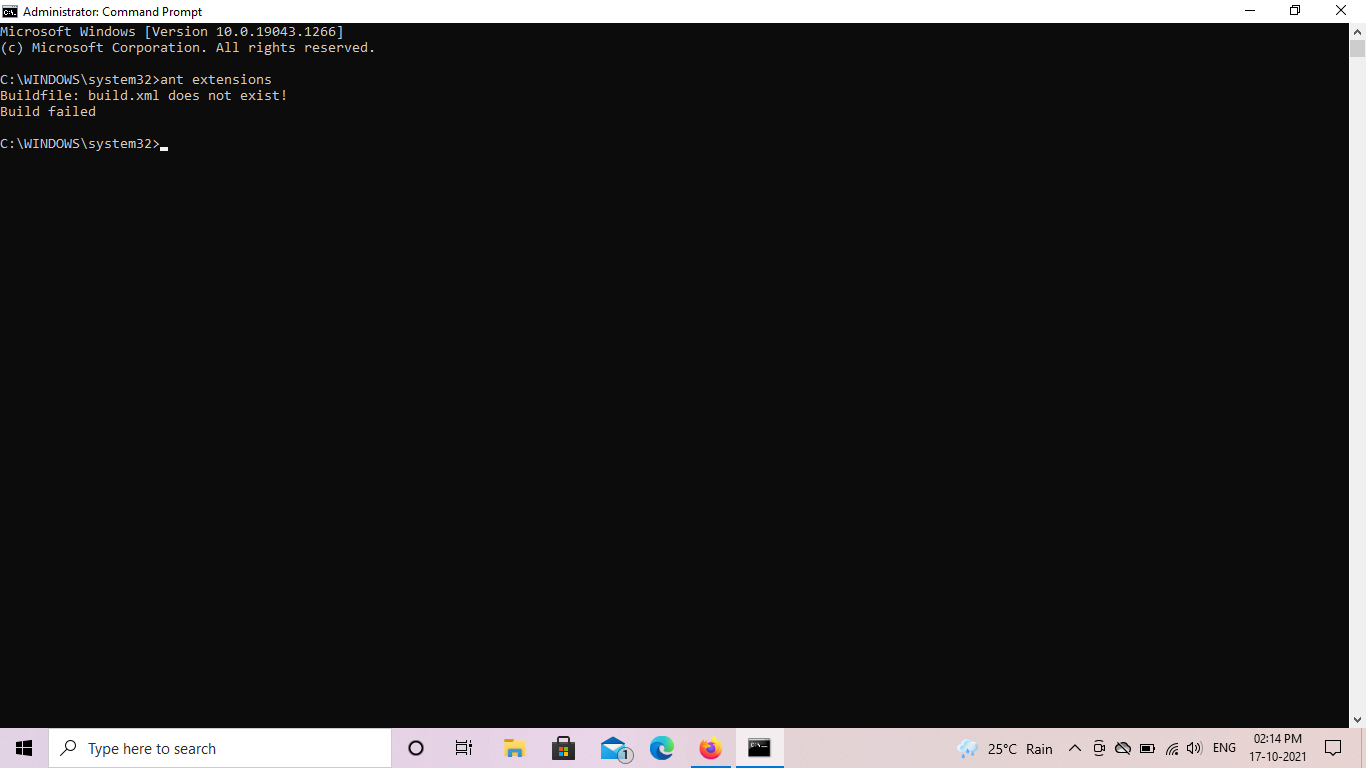Open the weather widget showing 25°C Rain
1366x768 pixels.
point(1005,748)
